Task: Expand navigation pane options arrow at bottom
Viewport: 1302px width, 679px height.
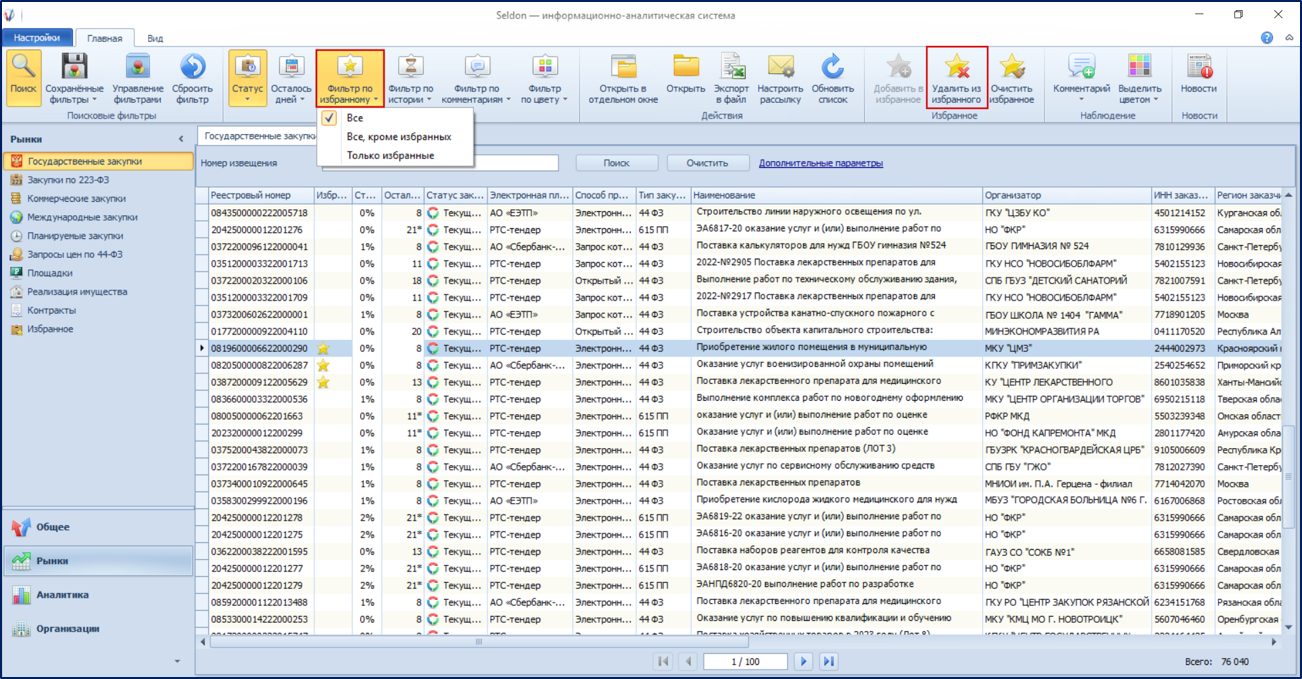Action: pos(178,661)
